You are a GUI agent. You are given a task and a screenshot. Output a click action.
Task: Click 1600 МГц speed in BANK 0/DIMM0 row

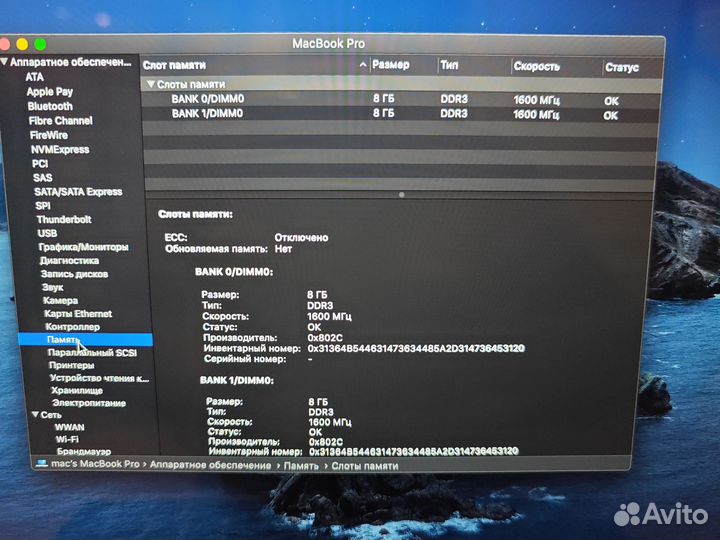tap(536, 100)
